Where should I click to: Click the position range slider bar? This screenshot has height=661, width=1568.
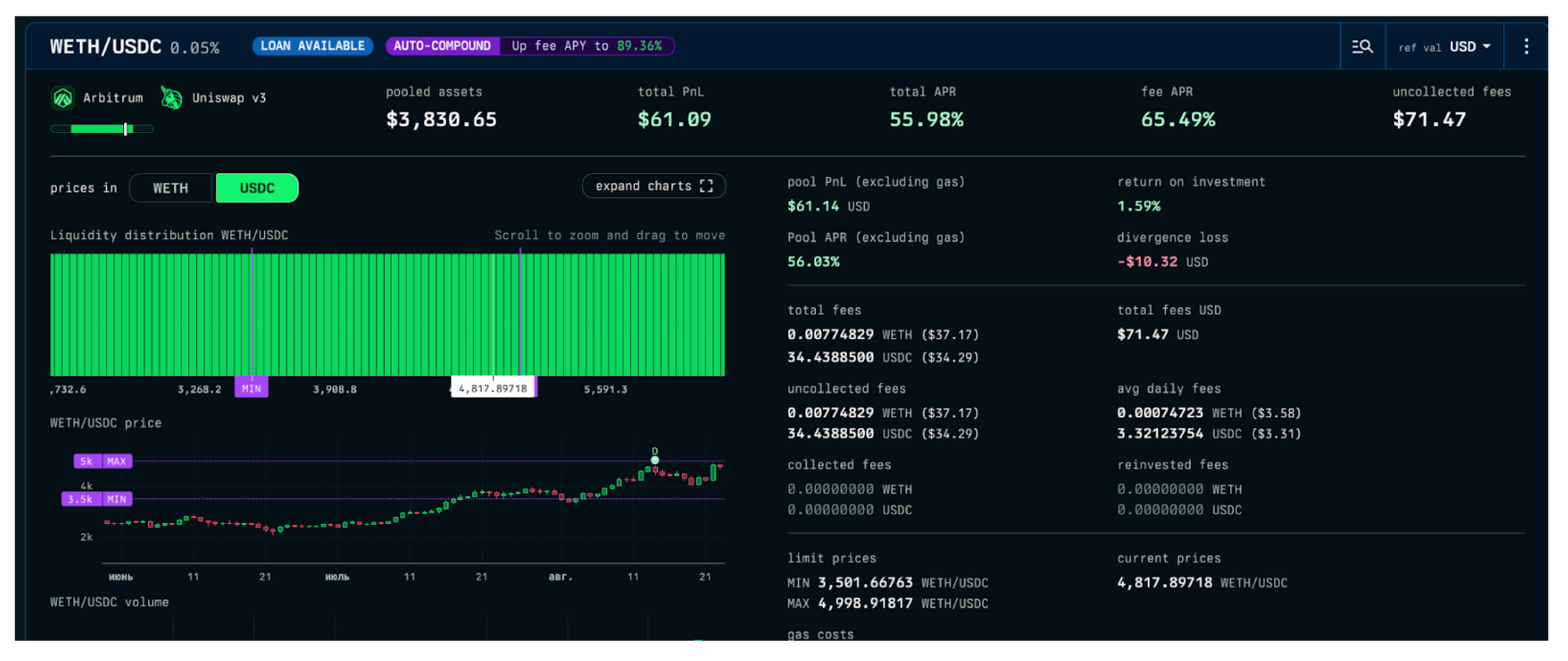click(102, 129)
